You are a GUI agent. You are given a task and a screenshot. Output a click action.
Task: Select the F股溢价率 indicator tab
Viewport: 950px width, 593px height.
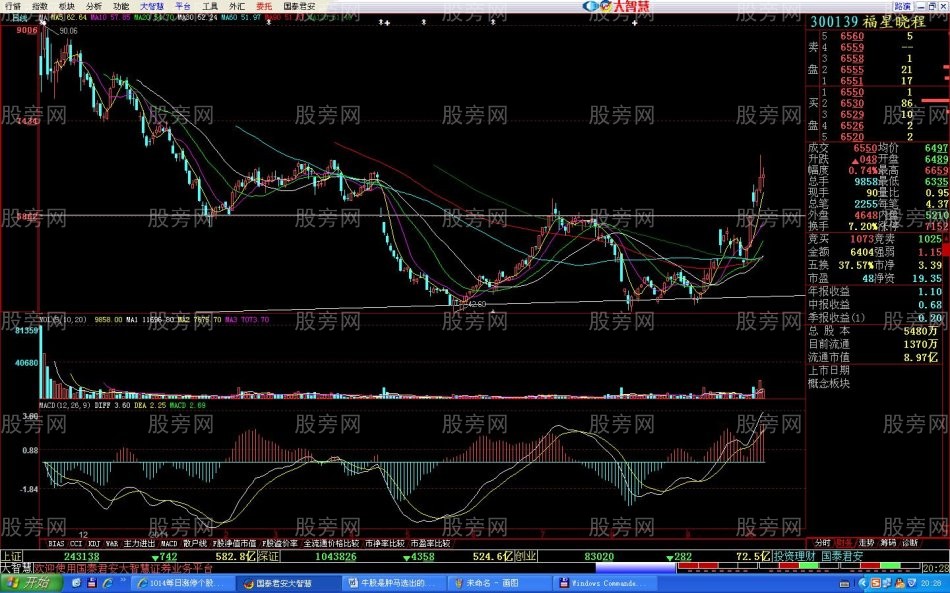coord(279,543)
